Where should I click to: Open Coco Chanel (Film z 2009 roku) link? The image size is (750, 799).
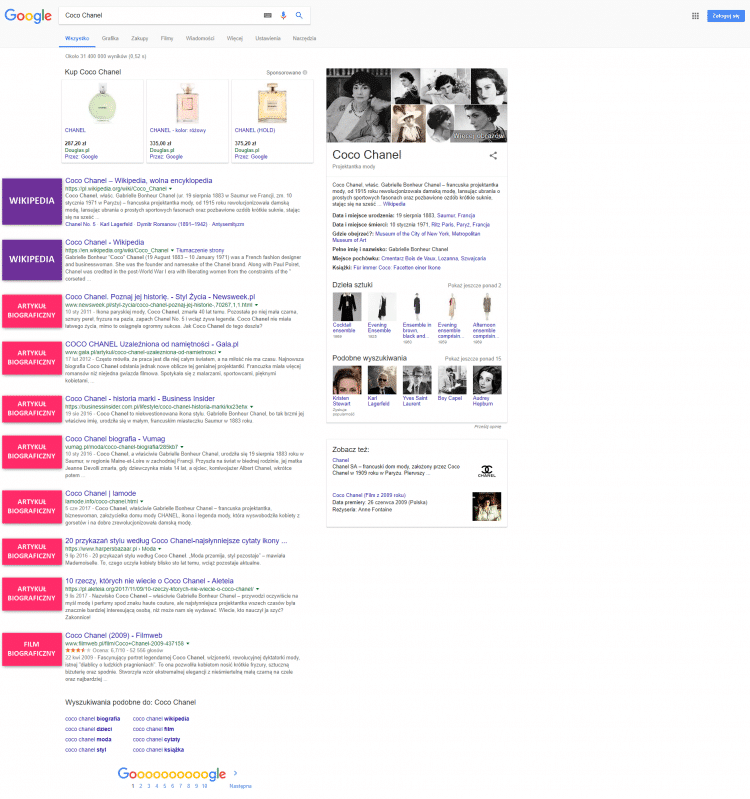(x=369, y=495)
